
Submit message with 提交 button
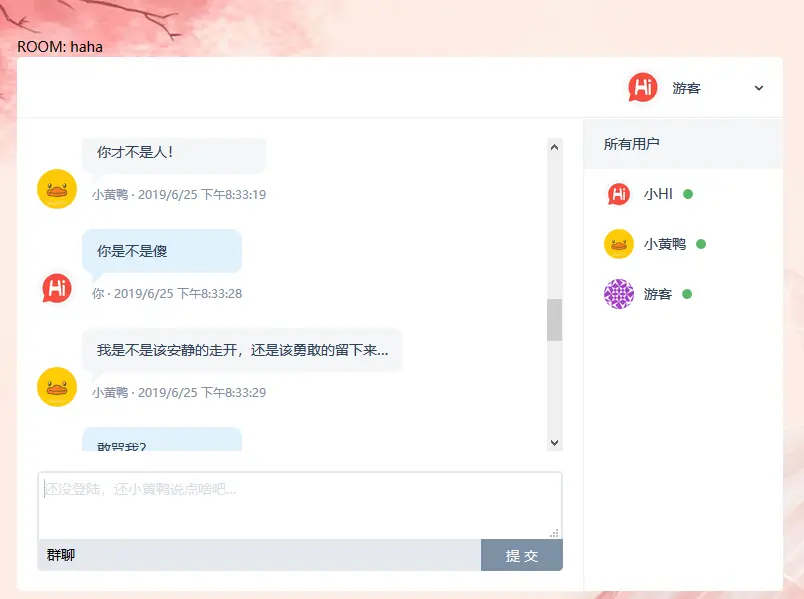(521, 555)
